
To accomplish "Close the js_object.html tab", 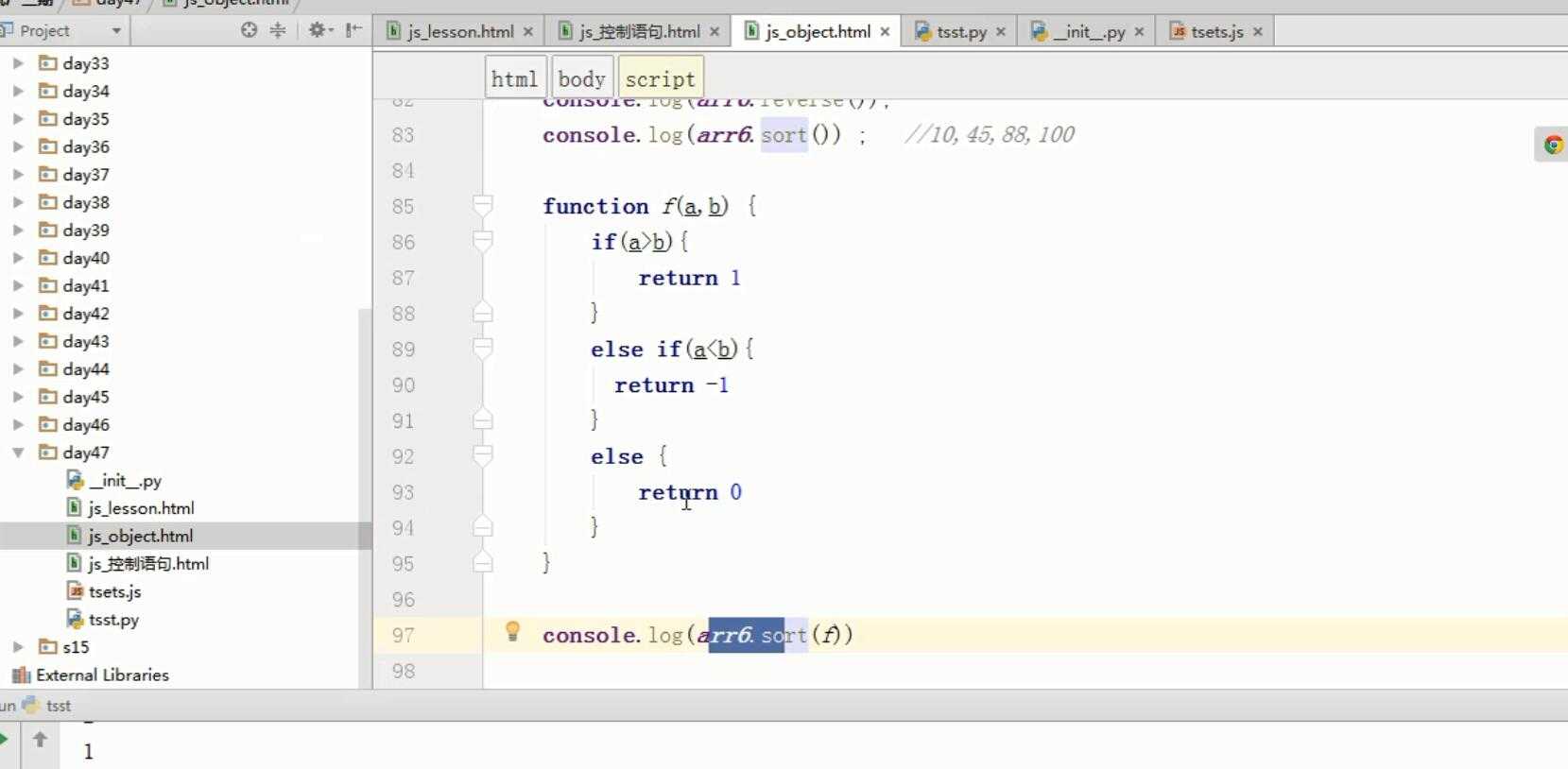I will click(885, 32).
